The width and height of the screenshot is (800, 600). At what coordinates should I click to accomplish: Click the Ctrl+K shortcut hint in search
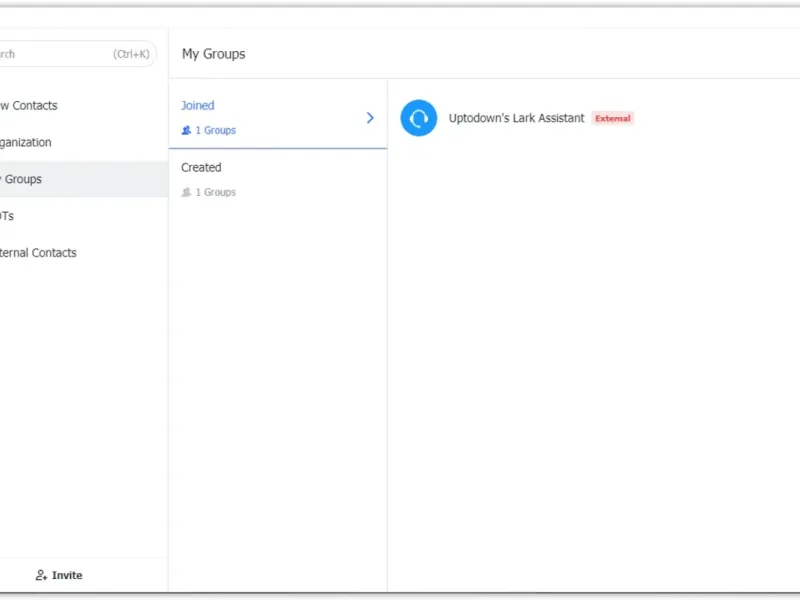[131, 54]
